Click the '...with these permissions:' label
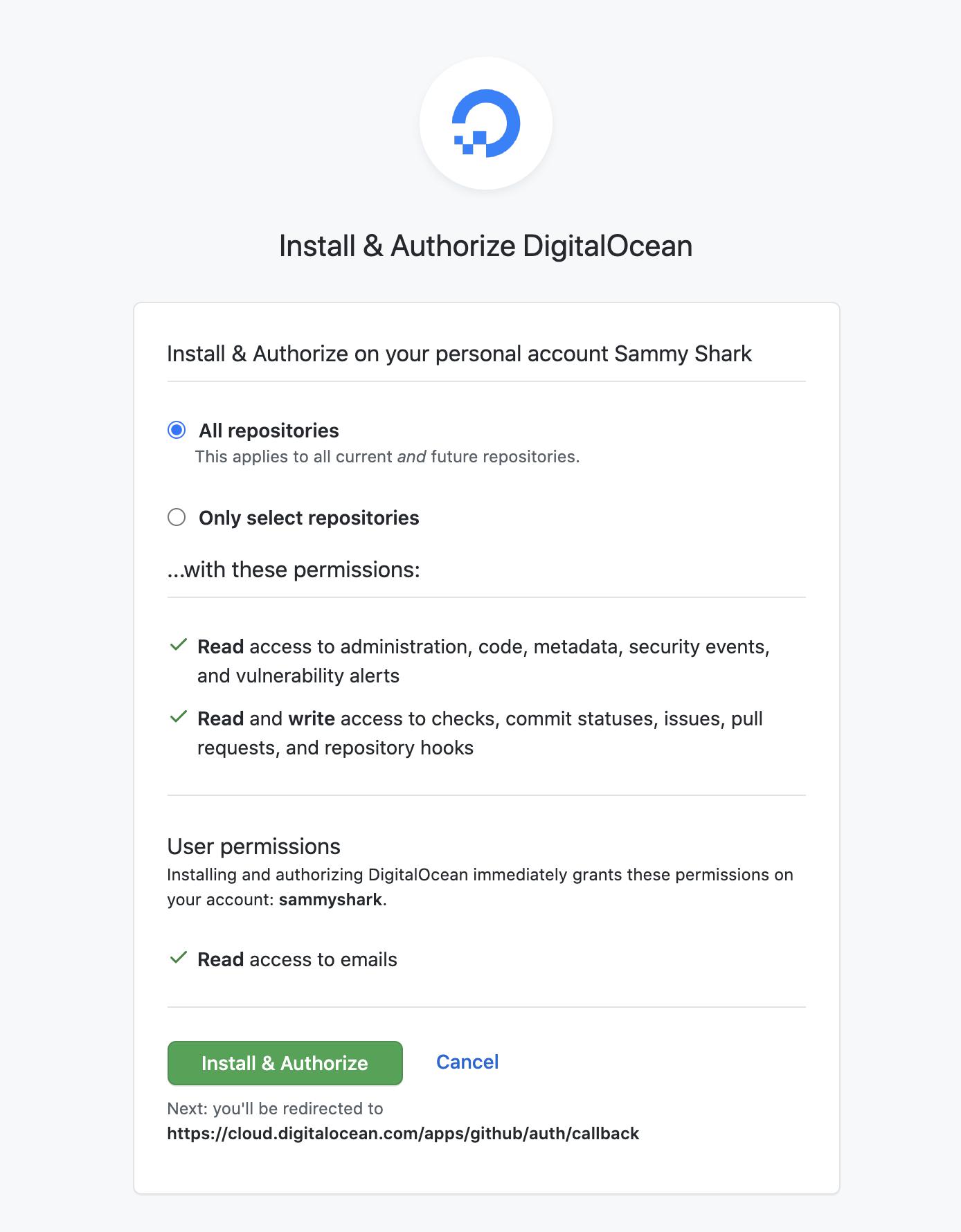Image resolution: width=961 pixels, height=1232 pixels. point(293,569)
